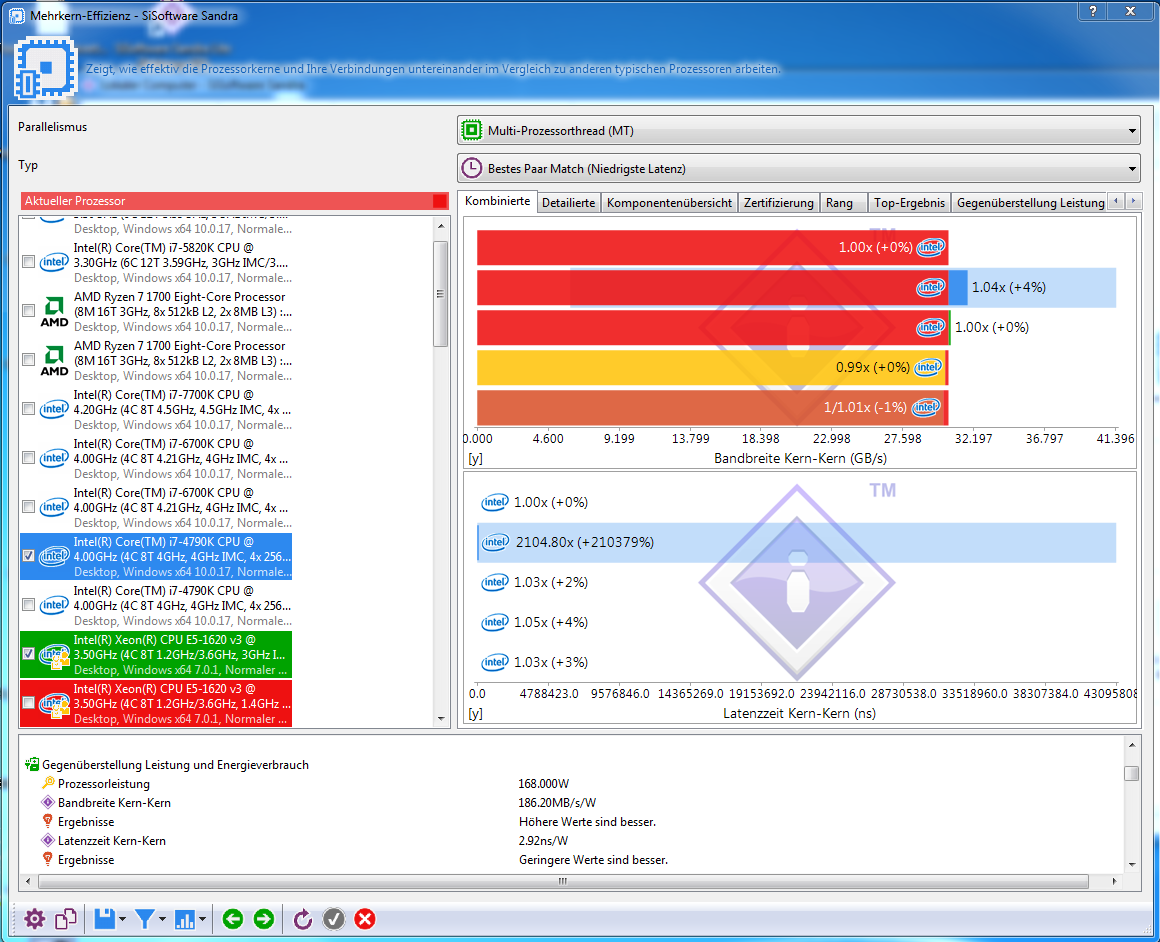This screenshot has height=942, width=1160.
Task: Go forward with the green right arrow
Action: (263, 919)
